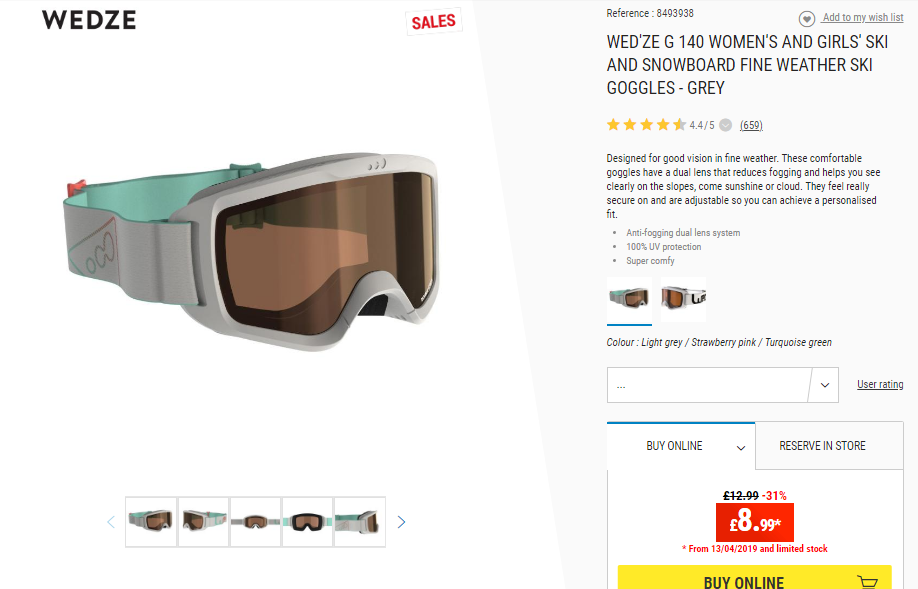Open the size selection dropdown
918x589 pixels.
[x=722, y=385]
